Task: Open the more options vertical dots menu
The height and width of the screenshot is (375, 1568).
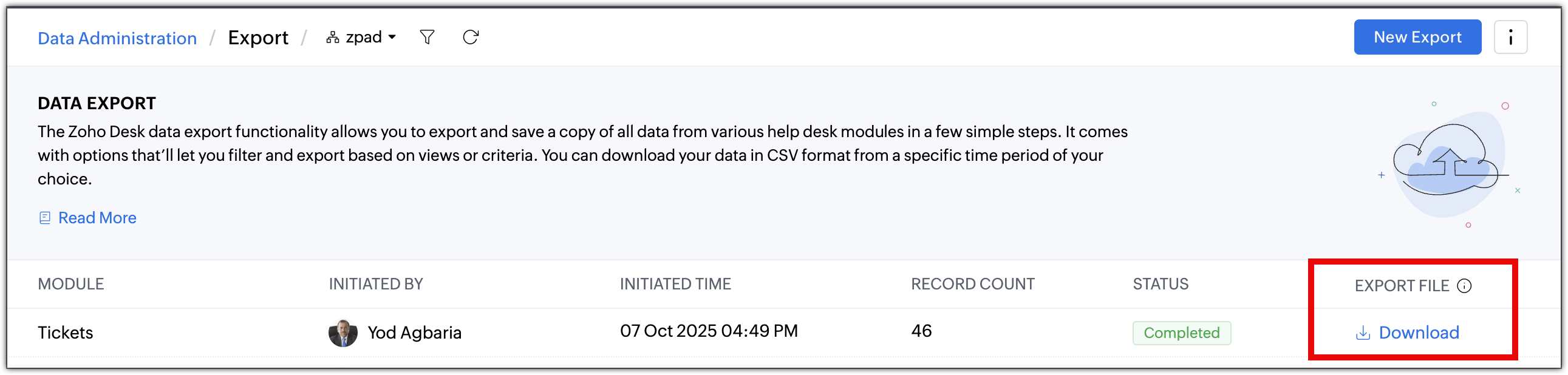Action: (1510, 38)
